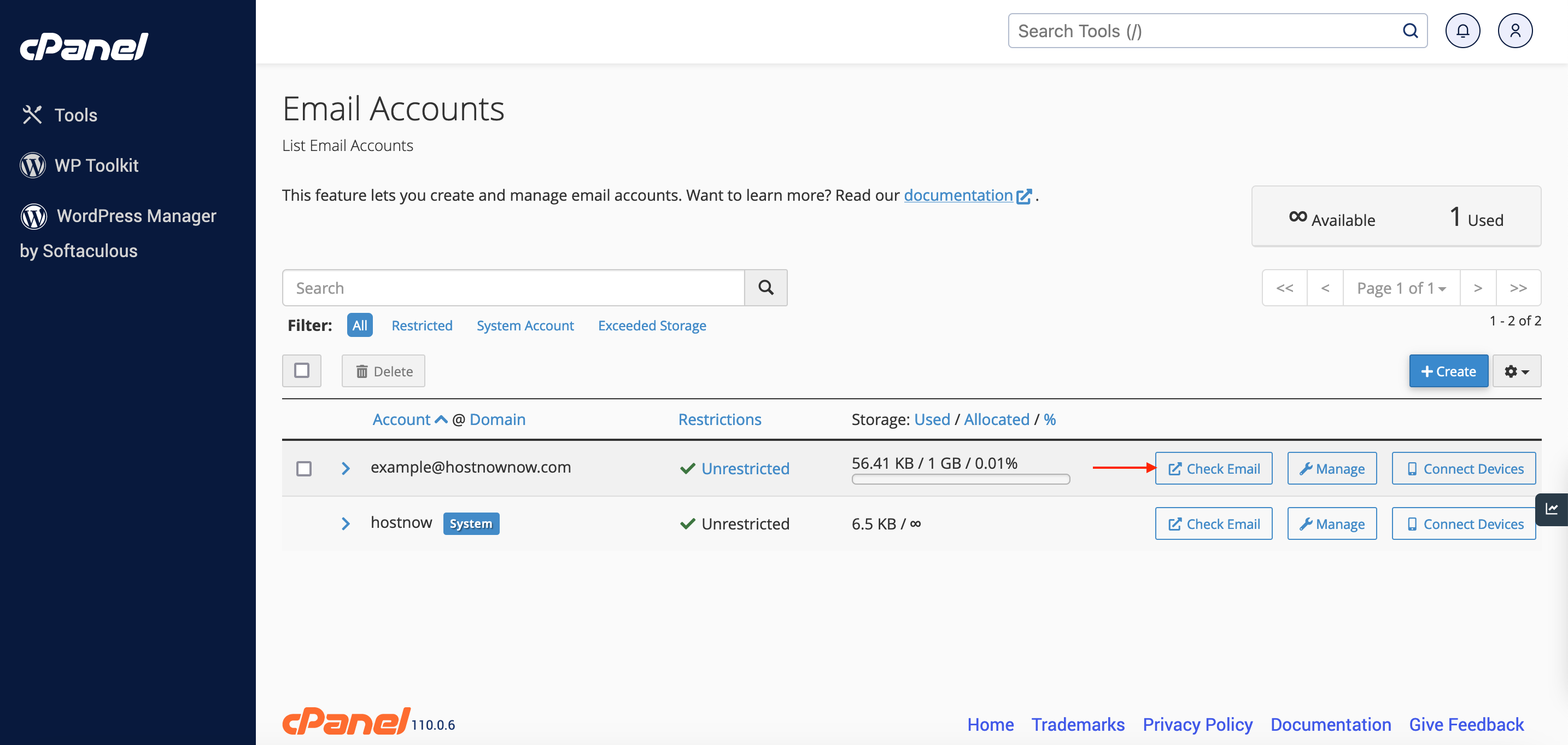Select all accounts with the header checkbox
Image resolution: width=1568 pixels, height=745 pixels.
point(301,370)
